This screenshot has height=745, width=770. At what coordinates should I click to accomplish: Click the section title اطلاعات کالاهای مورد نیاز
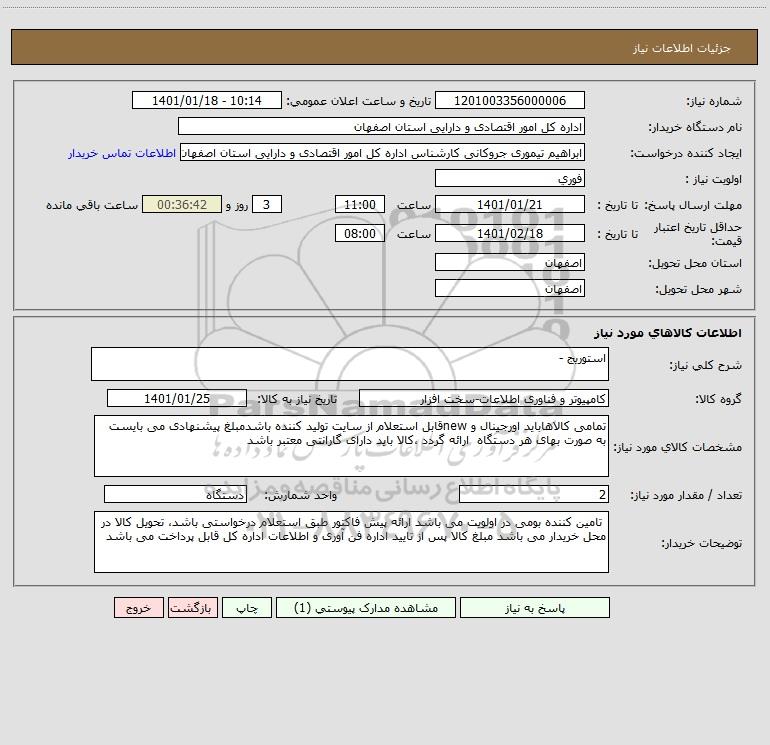[x=668, y=332]
